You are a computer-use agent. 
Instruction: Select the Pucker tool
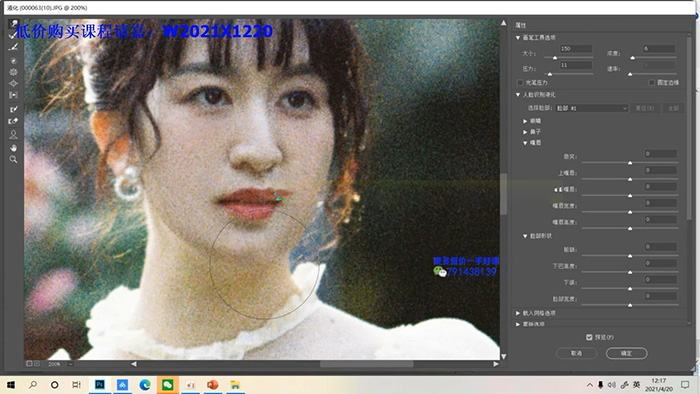[x=13, y=72]
